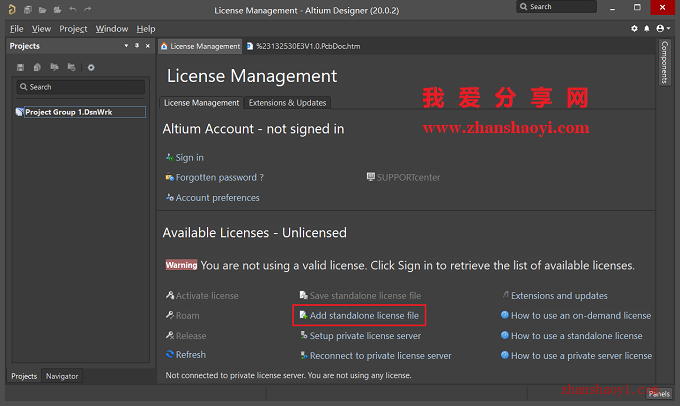The height and width of the screenshot is (406, 680).
Task: Click Save standalone license file
Action: point(365,296)
